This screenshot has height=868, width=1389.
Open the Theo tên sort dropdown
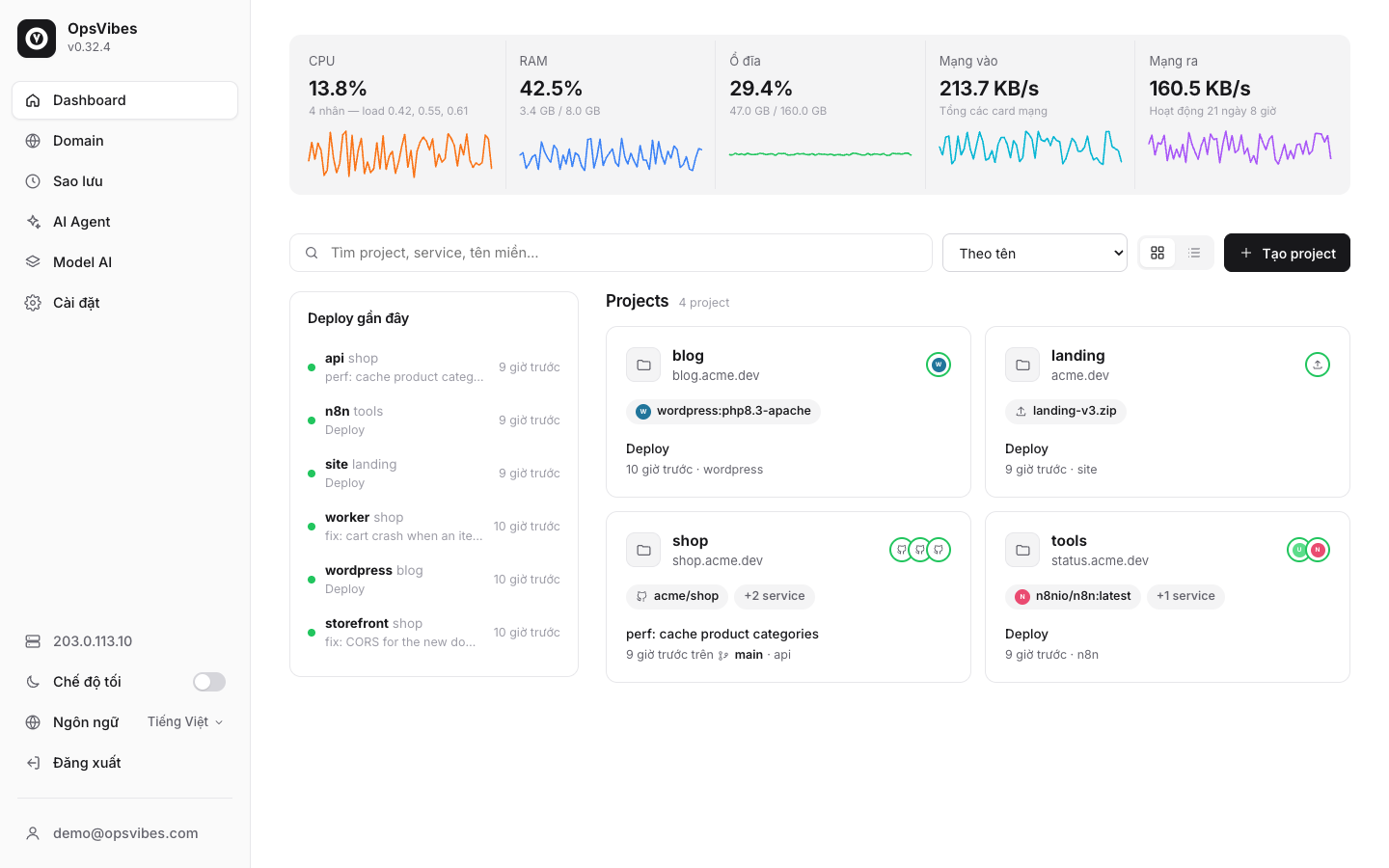tap(1034, 253)
